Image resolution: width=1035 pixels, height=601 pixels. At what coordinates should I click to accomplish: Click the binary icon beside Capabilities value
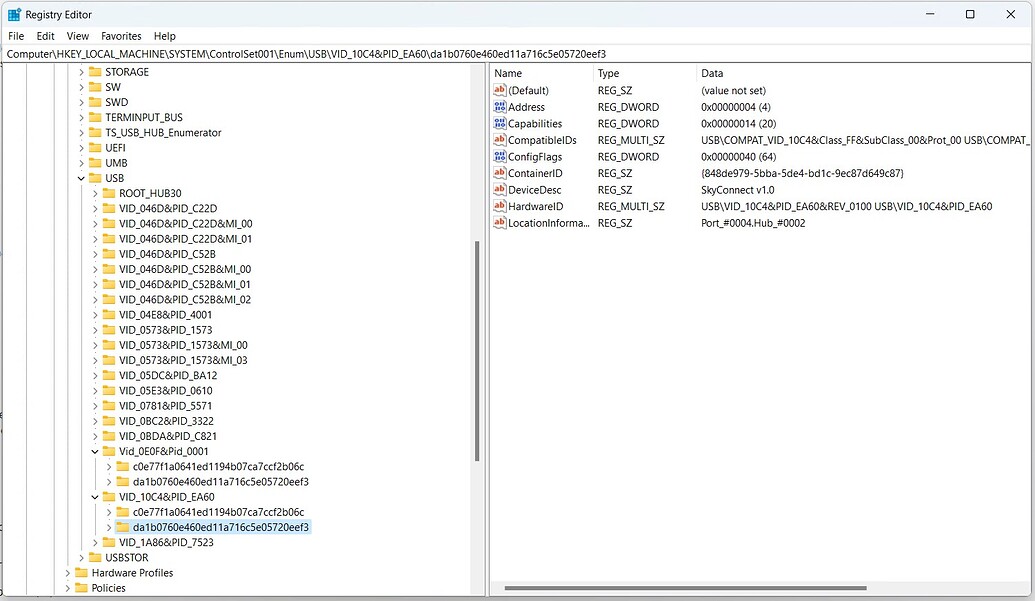click(500, 124)
